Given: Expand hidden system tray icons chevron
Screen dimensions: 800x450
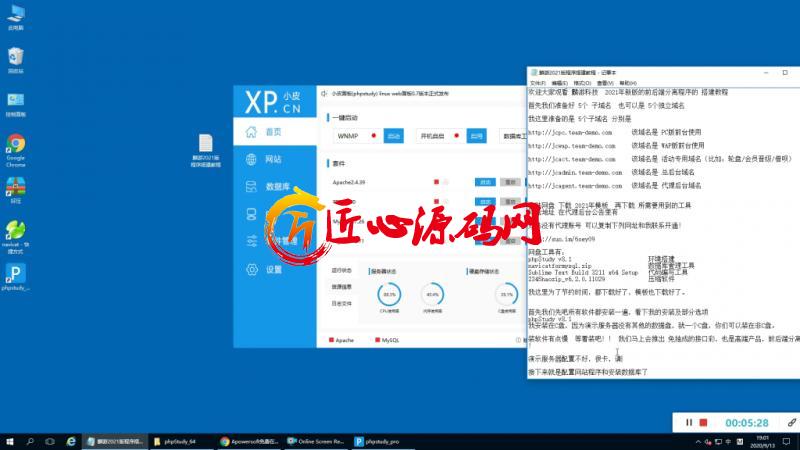Looking at the screenshot, I should (697, 442).
